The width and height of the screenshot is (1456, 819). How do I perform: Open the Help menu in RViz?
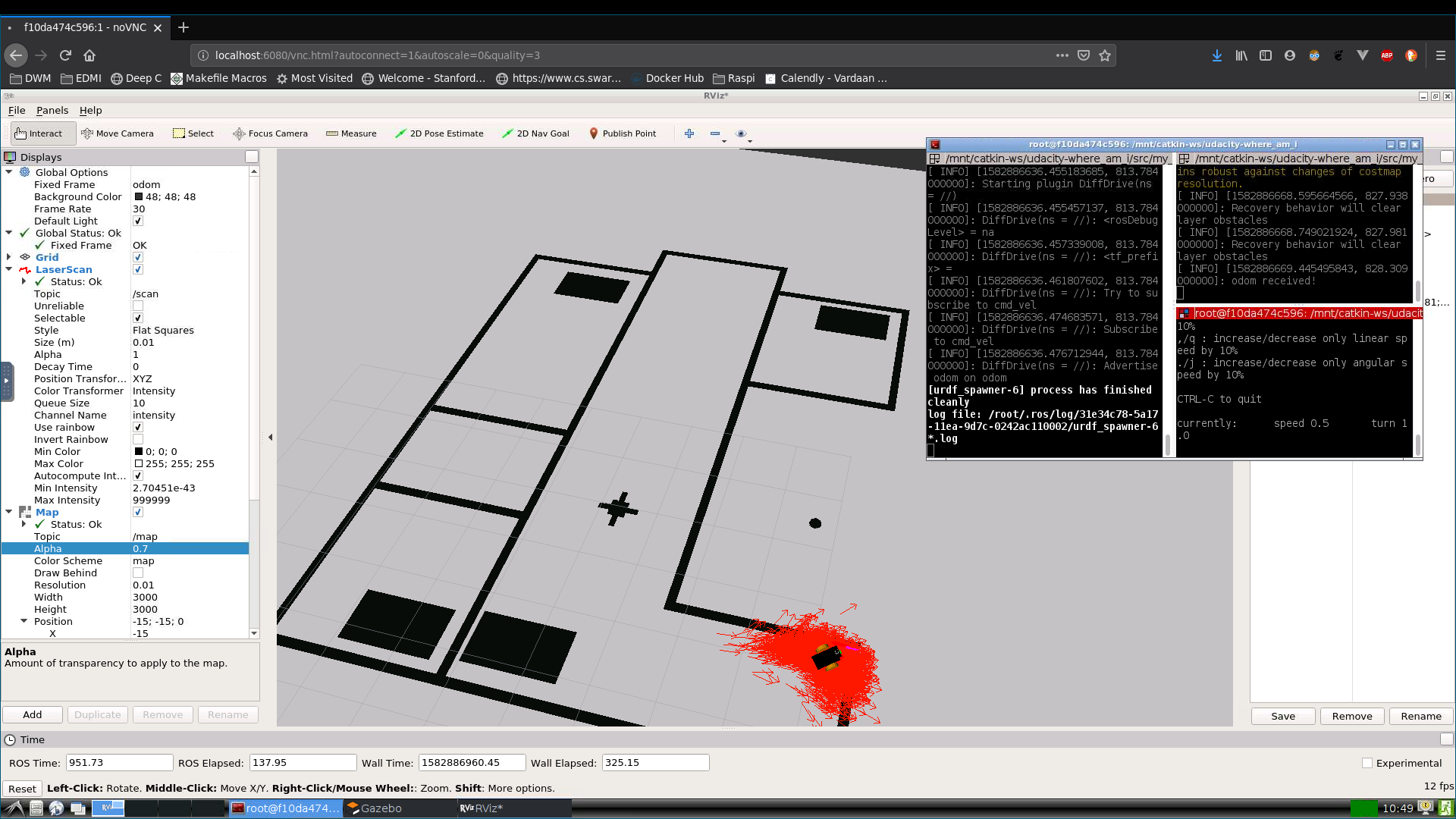tap(90, 110)
